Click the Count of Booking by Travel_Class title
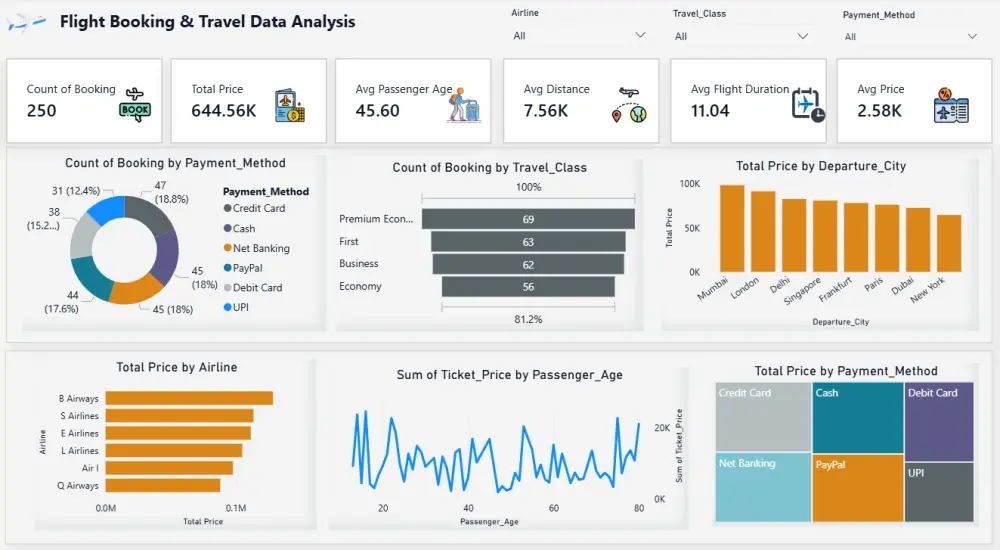The width and height of the screenshot is (1000, 550). click(489, 167)
